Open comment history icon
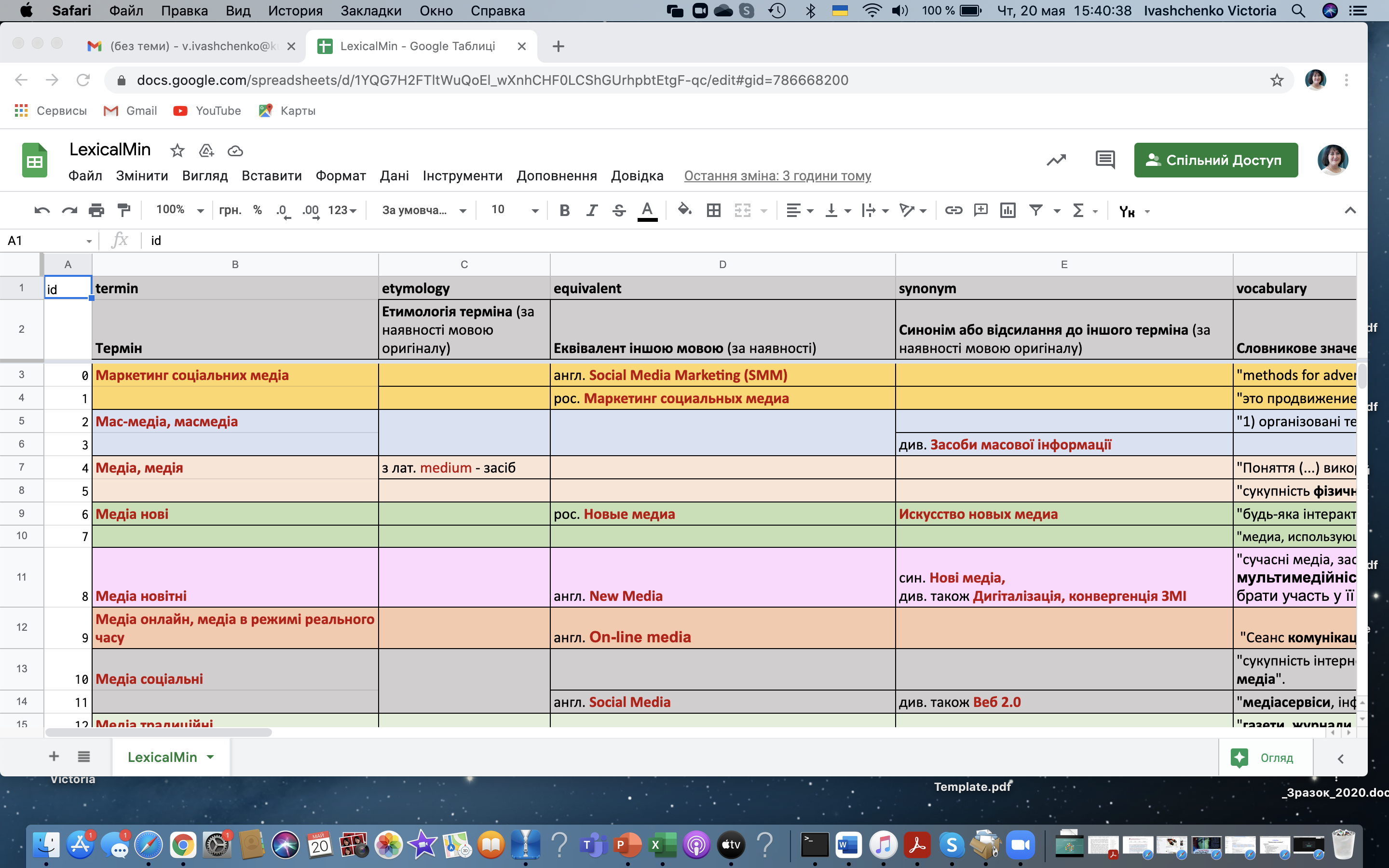This screenshot has height=868, width=1389. [x=1105, y=160]
